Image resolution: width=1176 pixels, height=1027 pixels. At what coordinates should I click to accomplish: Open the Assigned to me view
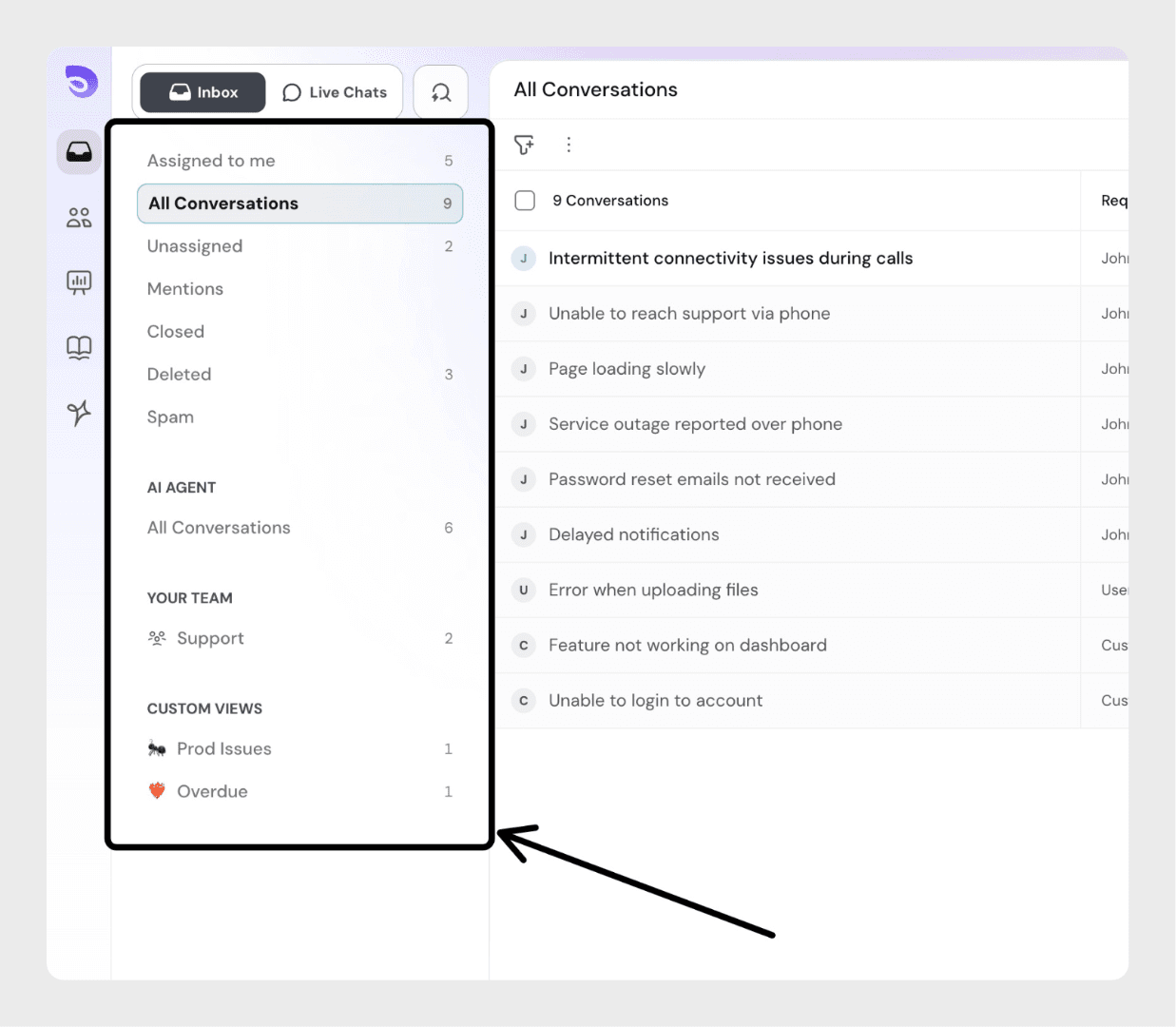point(211,161)
